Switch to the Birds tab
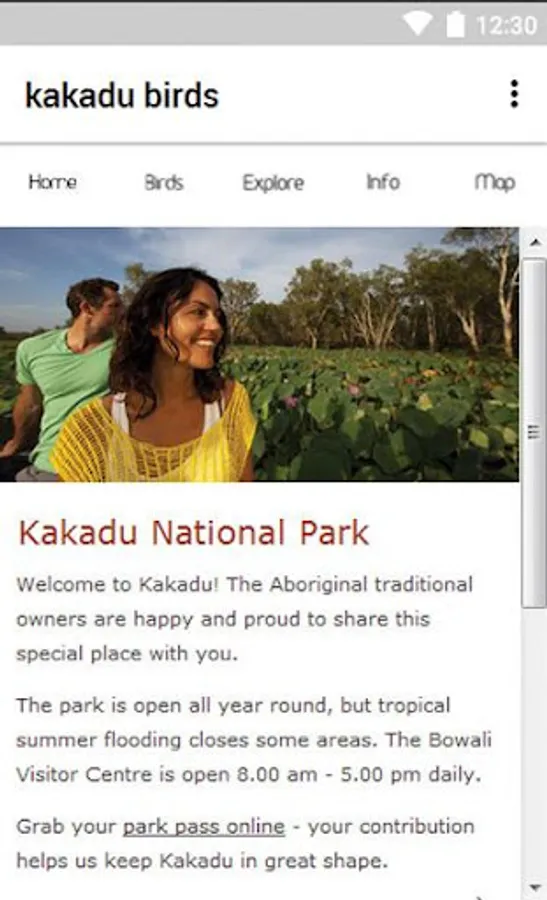 164,183
